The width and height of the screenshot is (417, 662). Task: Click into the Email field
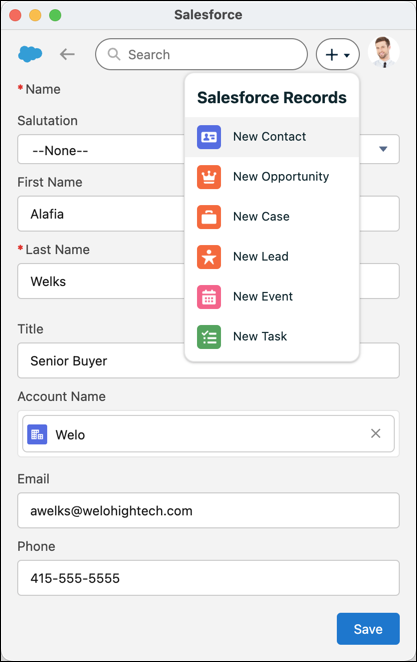(208, 510)
